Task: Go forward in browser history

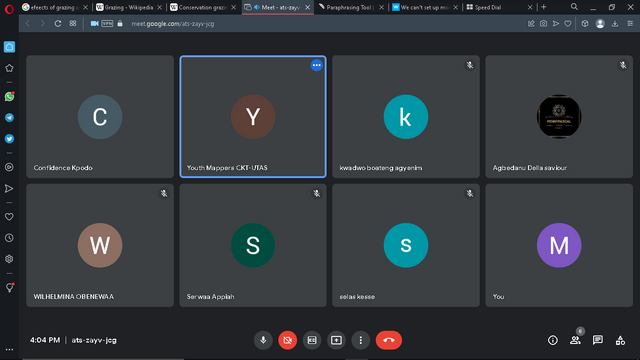Action: tap(42, 24)
